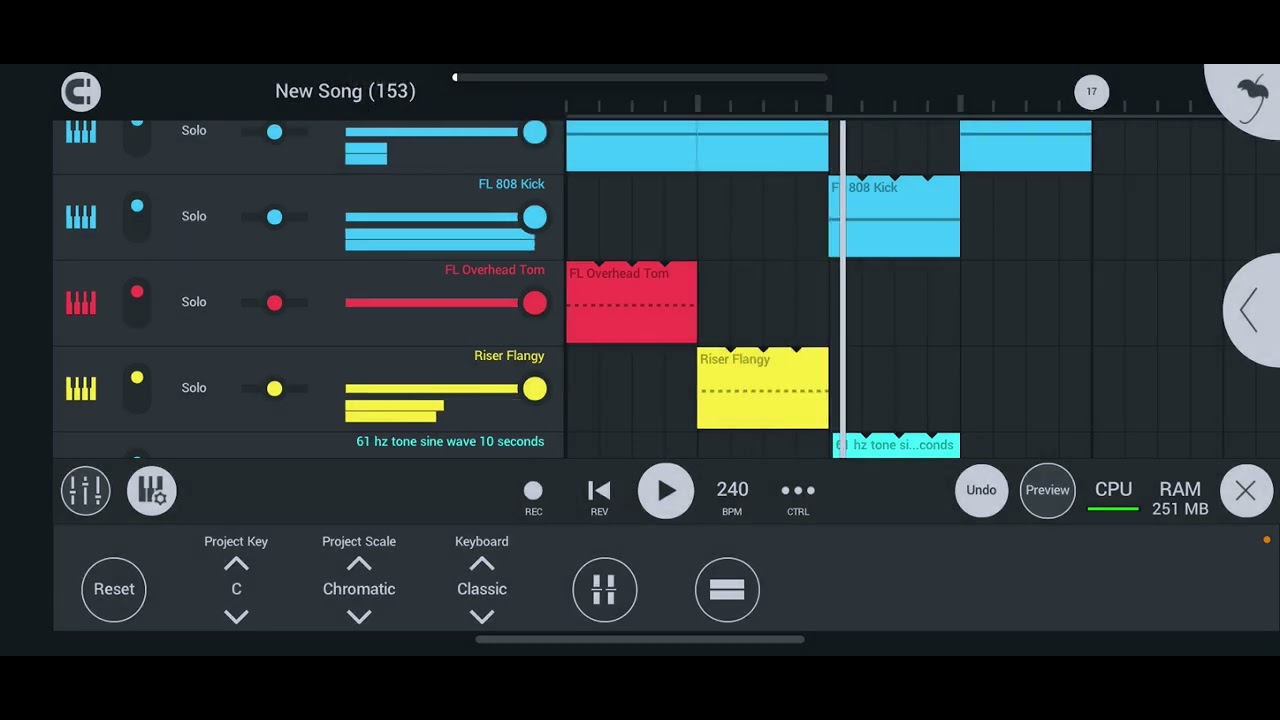This screenshot has height=720, width=1280.
Task: Select the 61 hz tone cyan clip
Action: tap(896, 446)
